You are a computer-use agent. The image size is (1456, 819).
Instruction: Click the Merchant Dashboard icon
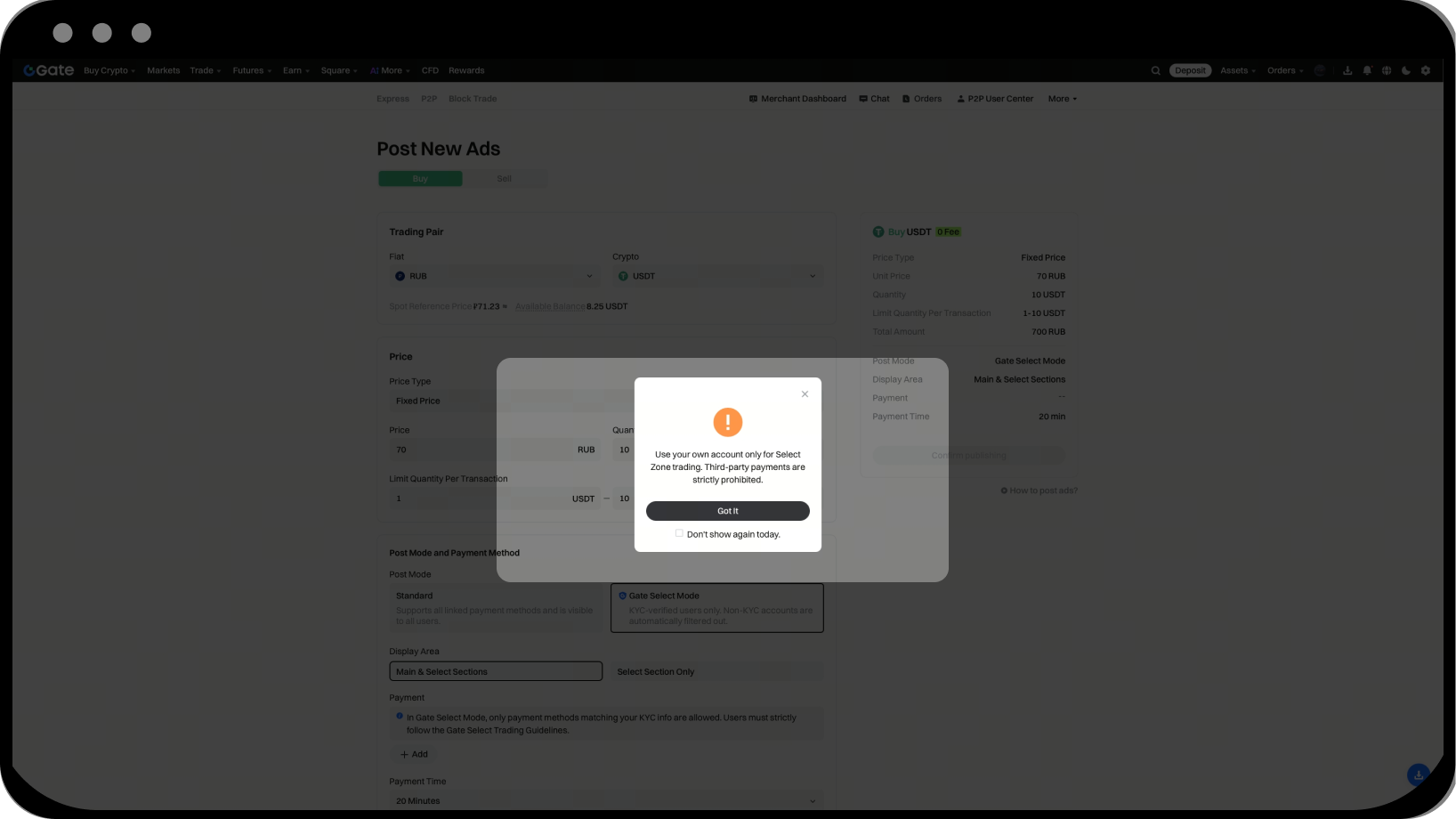click(753, 99)
